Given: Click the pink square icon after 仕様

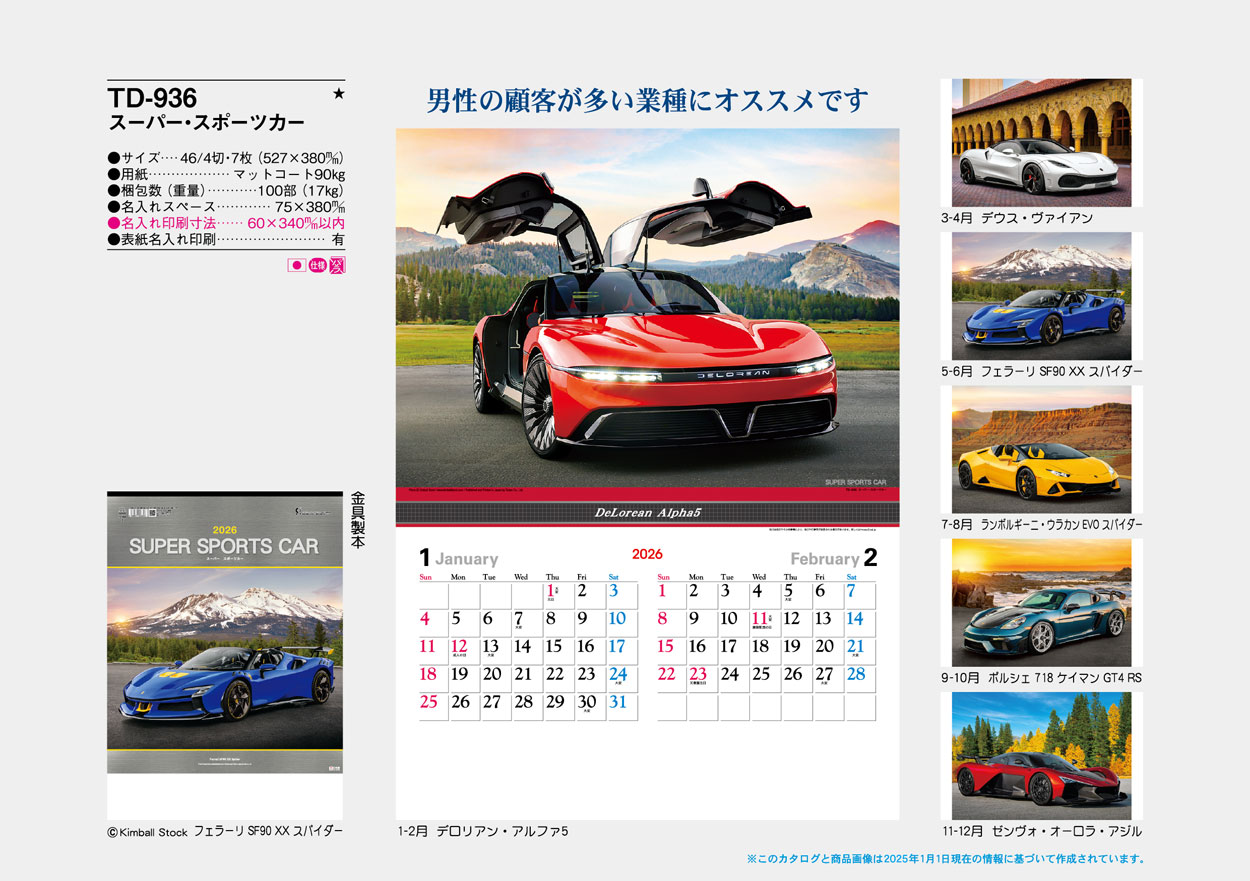Looking at the screenshot, I should 337,266.
